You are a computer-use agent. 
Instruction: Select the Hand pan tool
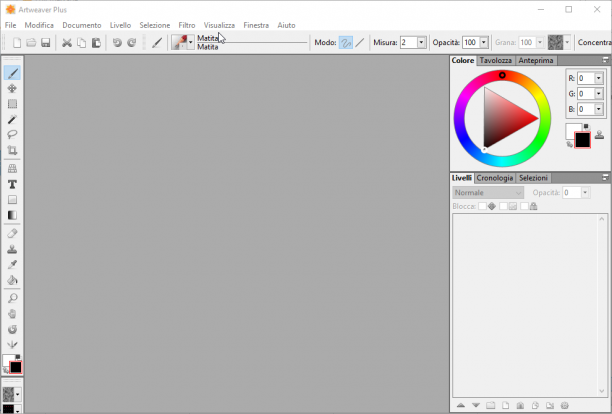point(12,314)
